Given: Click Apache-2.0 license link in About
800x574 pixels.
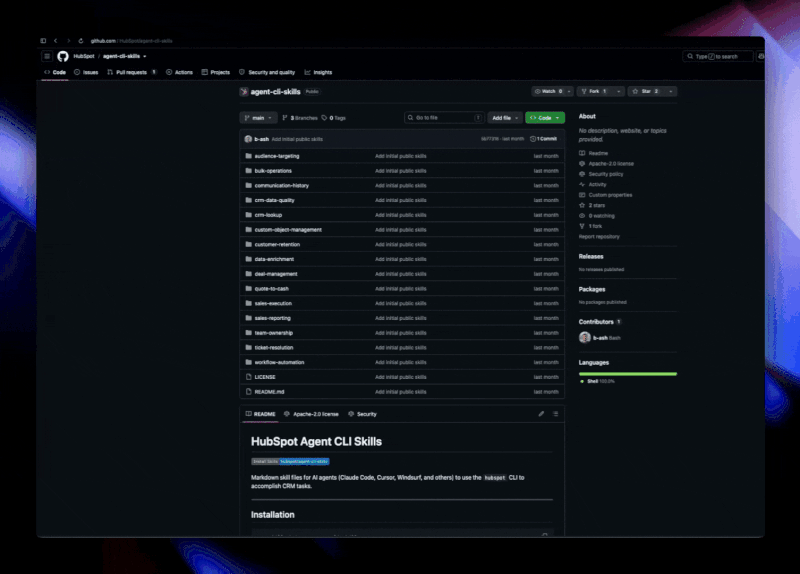Looking at the screenshot, I should click(611, 164).
